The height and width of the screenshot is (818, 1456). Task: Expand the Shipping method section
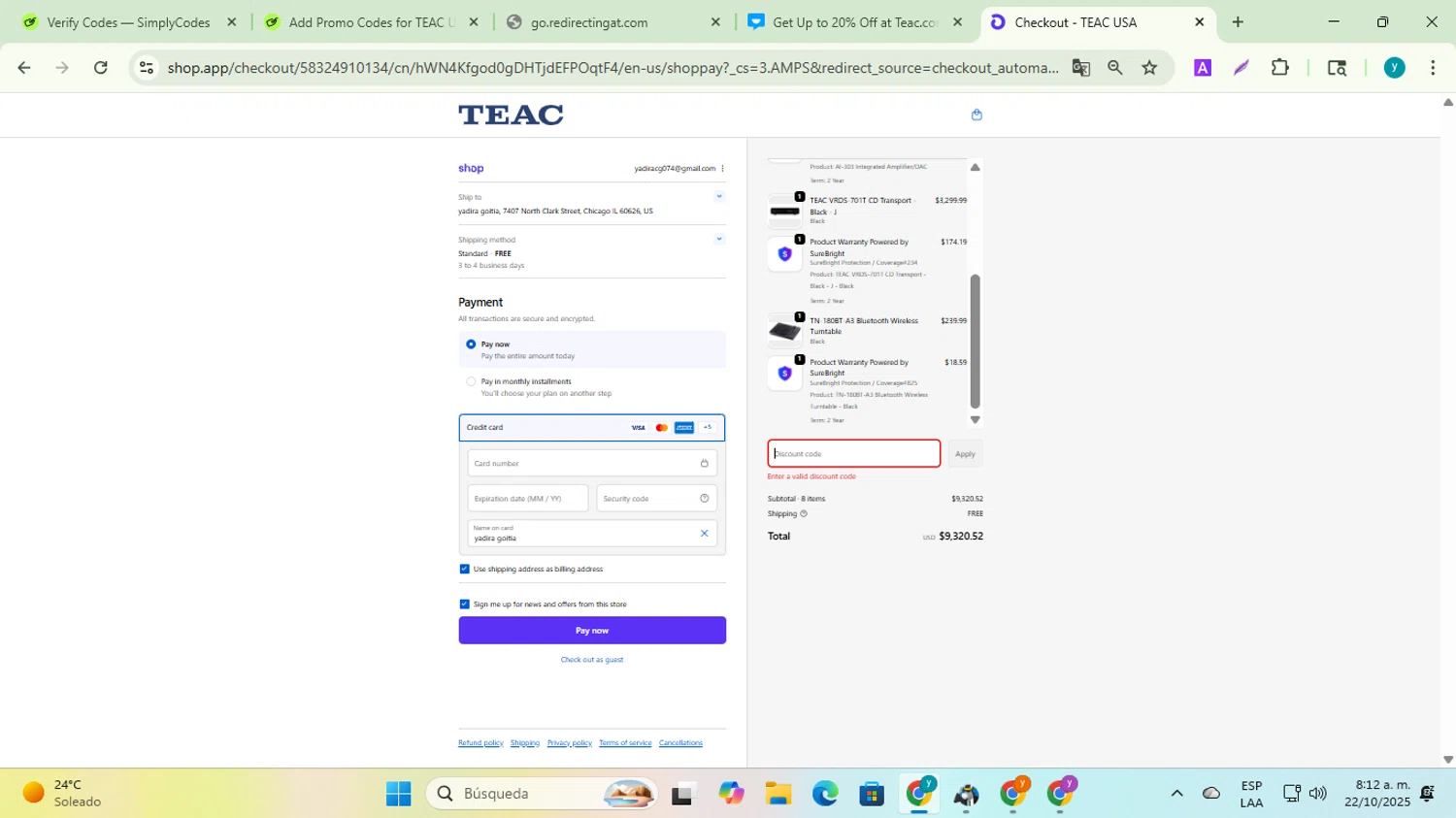(x=719, y=239)
